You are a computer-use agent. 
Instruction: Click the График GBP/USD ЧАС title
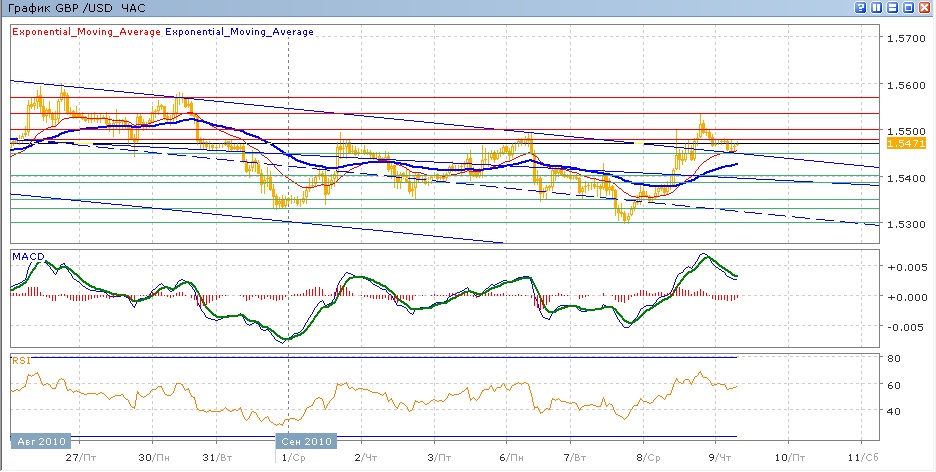(76, 8)
